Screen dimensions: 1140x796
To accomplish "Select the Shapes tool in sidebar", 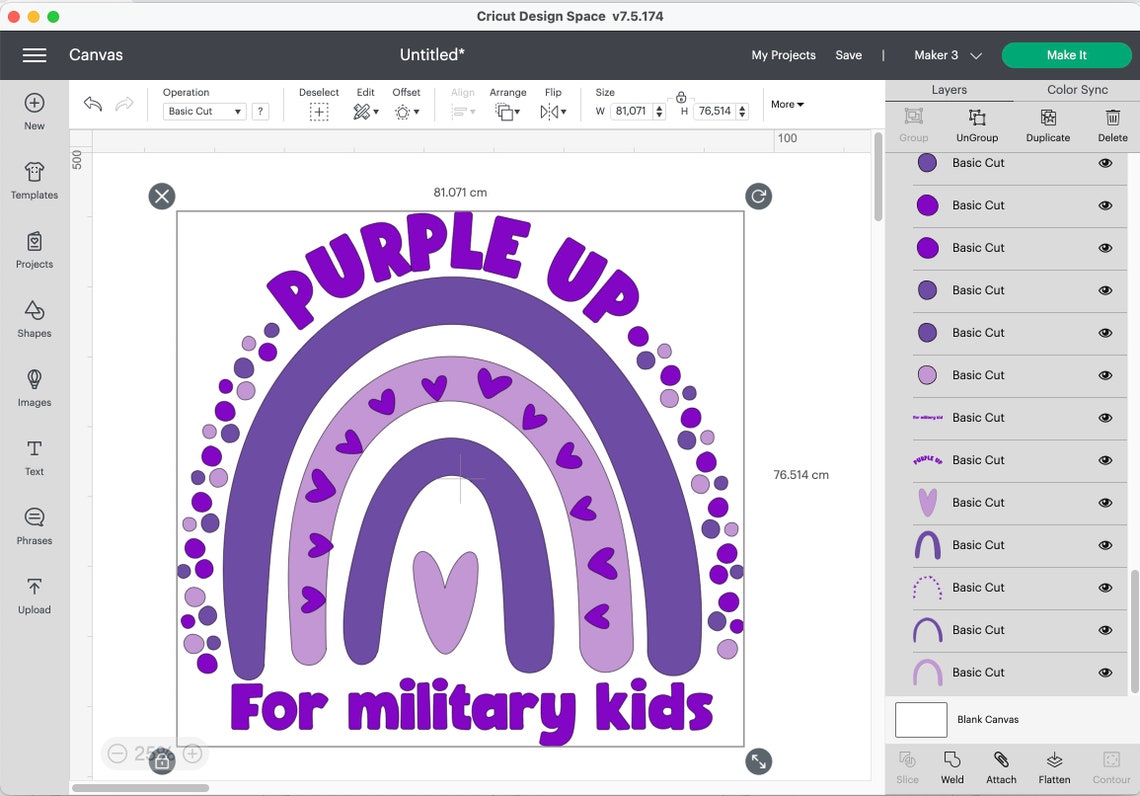I will coord(34,320).
